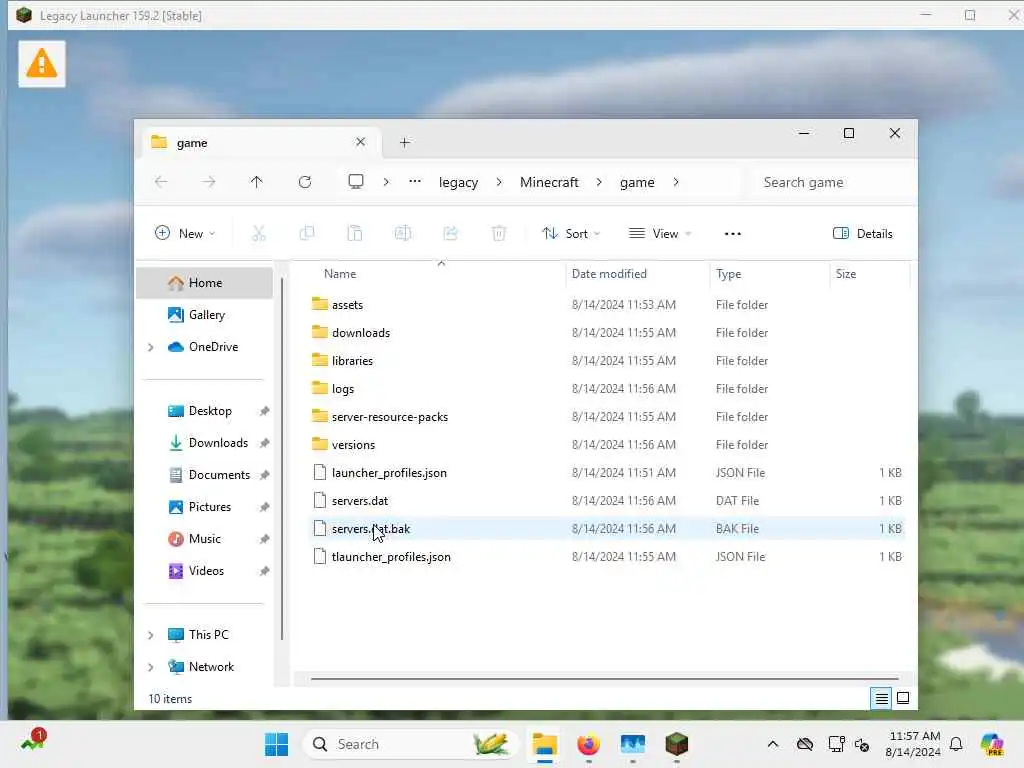Navigate to legacy in breadcrumb
Viewport: 1024px width, 768px height.
(458, 182)
